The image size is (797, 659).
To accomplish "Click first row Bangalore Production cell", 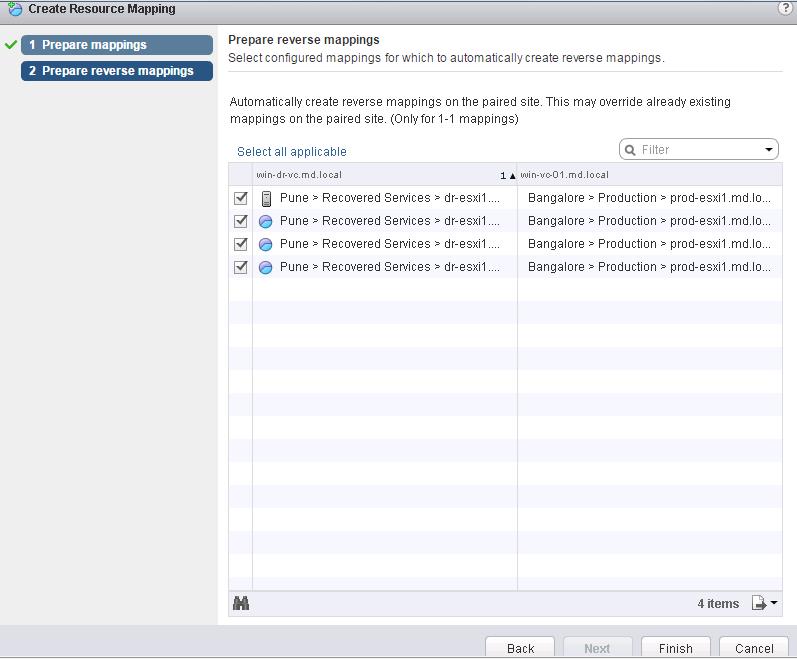I will (x=650, y=198).
